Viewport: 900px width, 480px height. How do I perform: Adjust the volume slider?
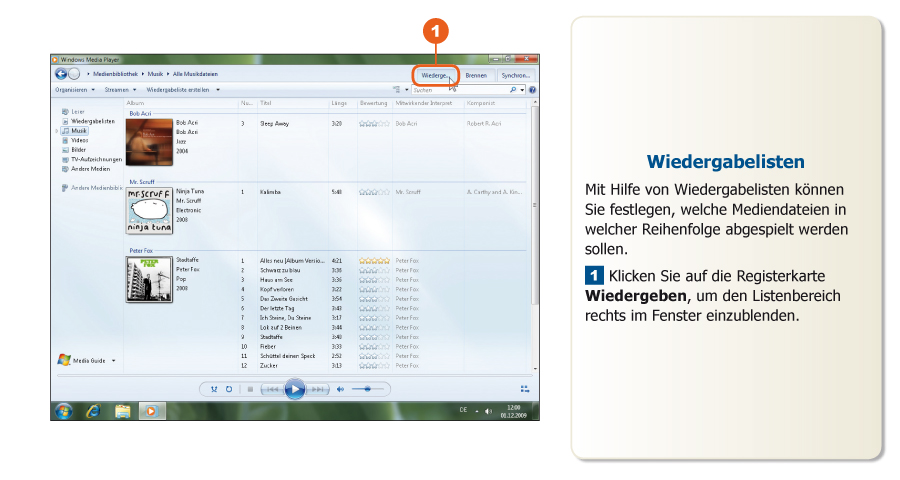coord(368,389)
